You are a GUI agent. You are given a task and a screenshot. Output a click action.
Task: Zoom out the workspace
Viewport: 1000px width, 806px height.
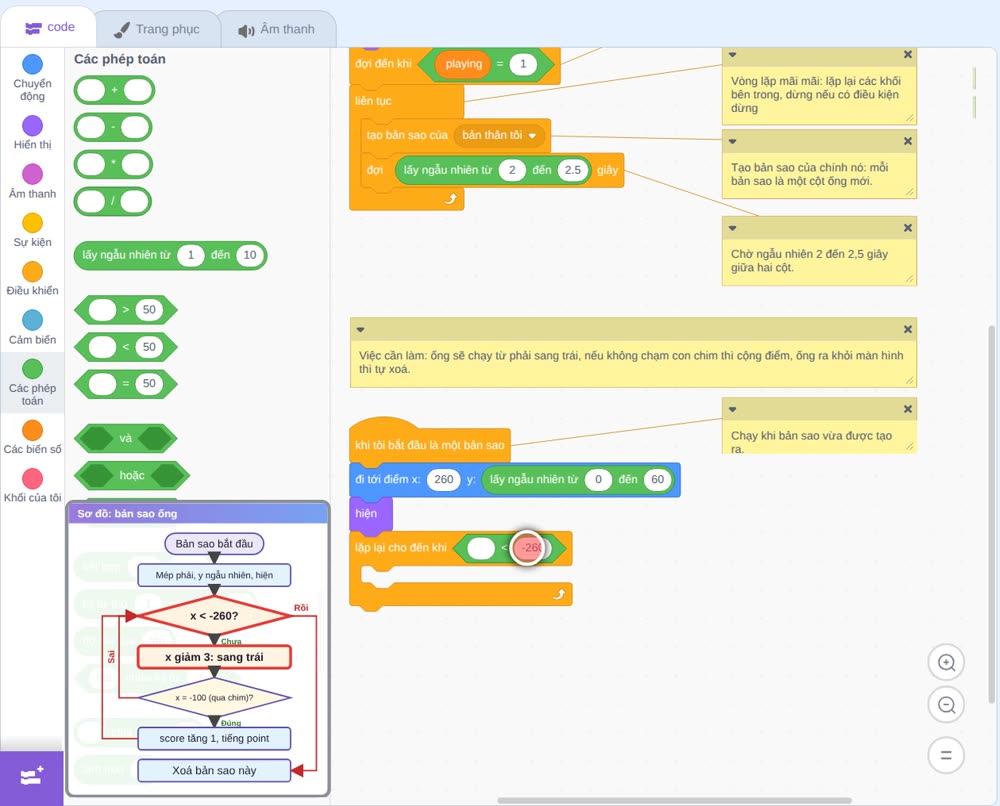click(x=946, y=705)
